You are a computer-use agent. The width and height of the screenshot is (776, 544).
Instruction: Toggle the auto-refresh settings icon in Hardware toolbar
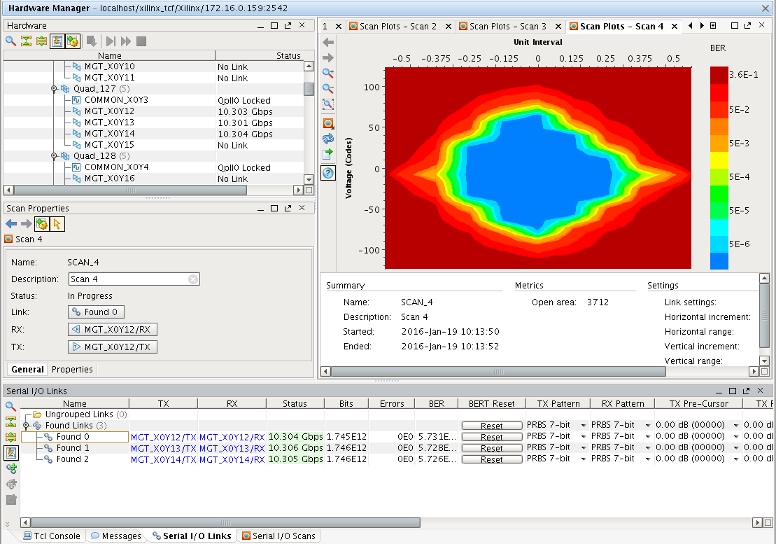(73, 41)
